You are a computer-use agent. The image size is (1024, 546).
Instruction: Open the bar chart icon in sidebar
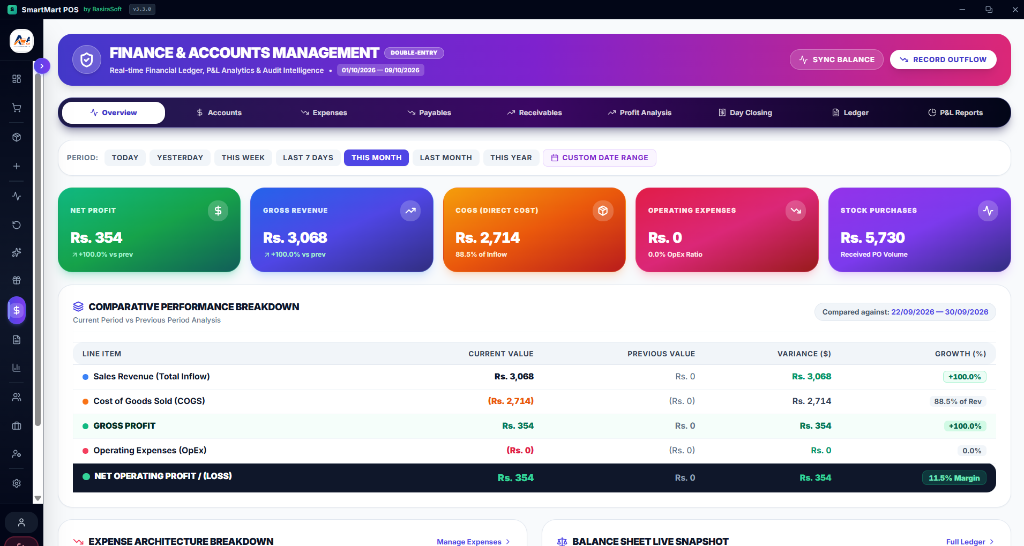coord(16,368)
